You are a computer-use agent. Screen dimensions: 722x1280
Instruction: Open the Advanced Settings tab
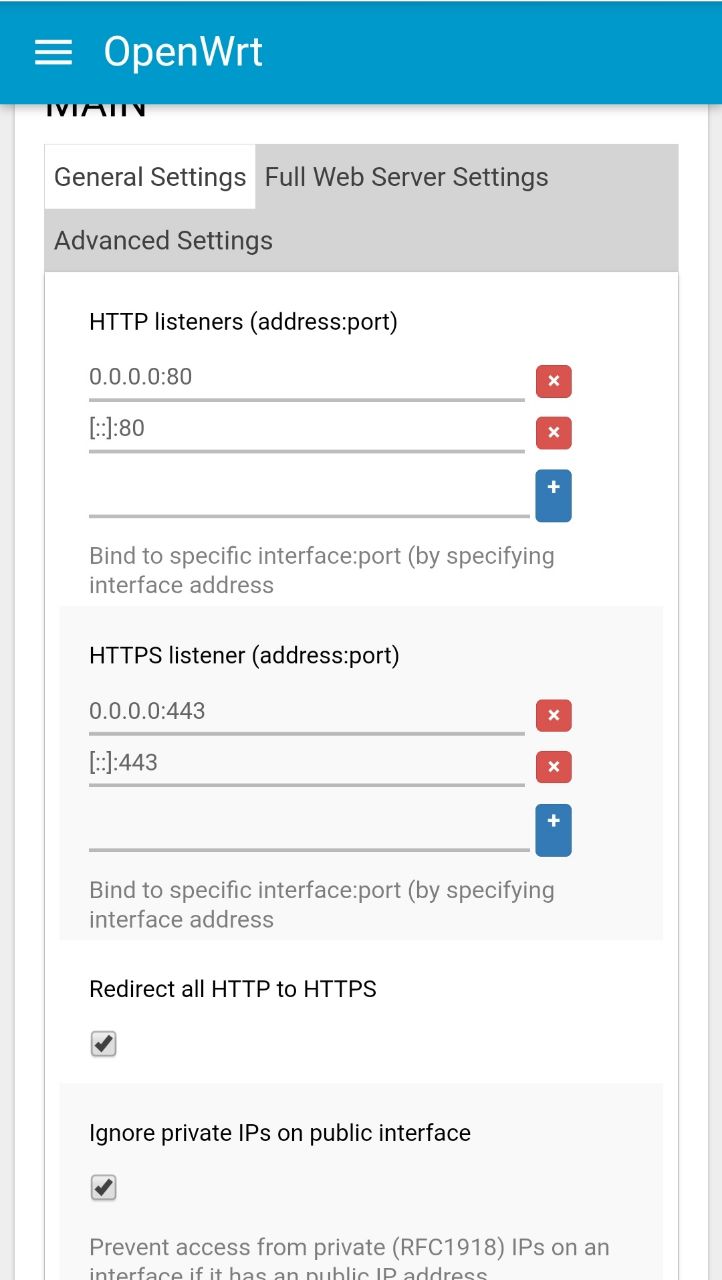(x=163, y=240)
